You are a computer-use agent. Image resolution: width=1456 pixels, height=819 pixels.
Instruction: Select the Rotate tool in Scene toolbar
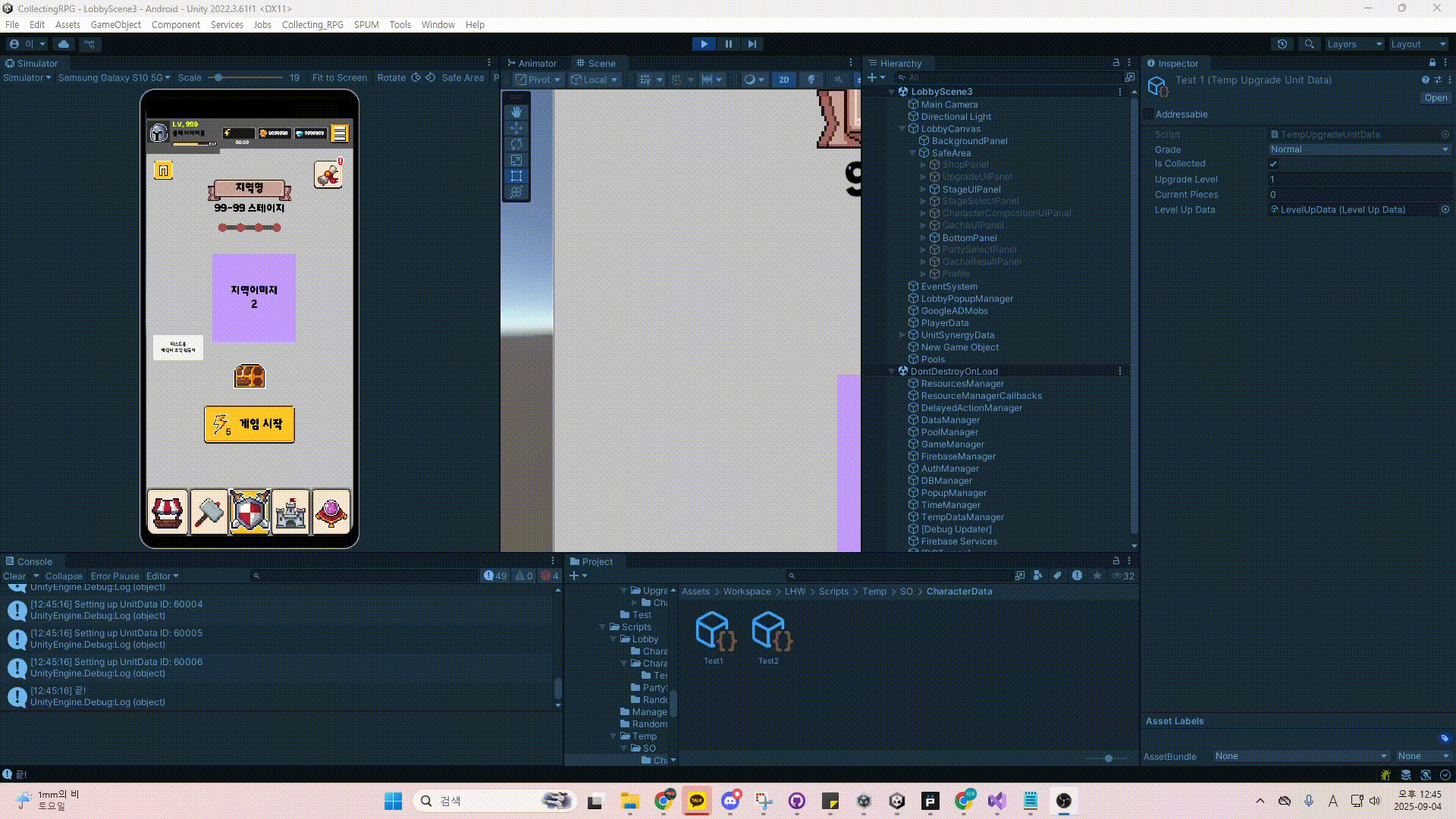516,144
